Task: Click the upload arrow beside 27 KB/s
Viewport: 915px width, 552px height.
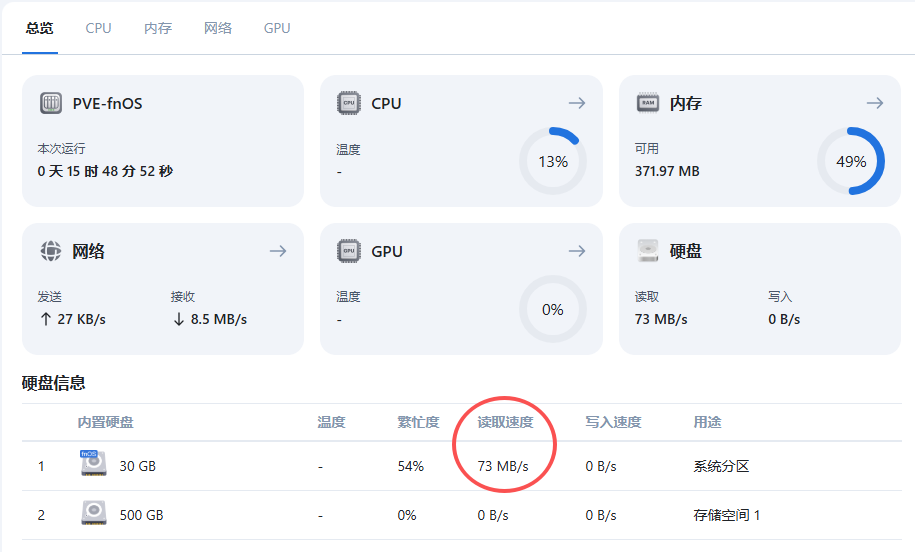Action: click(x=46, y=319)
